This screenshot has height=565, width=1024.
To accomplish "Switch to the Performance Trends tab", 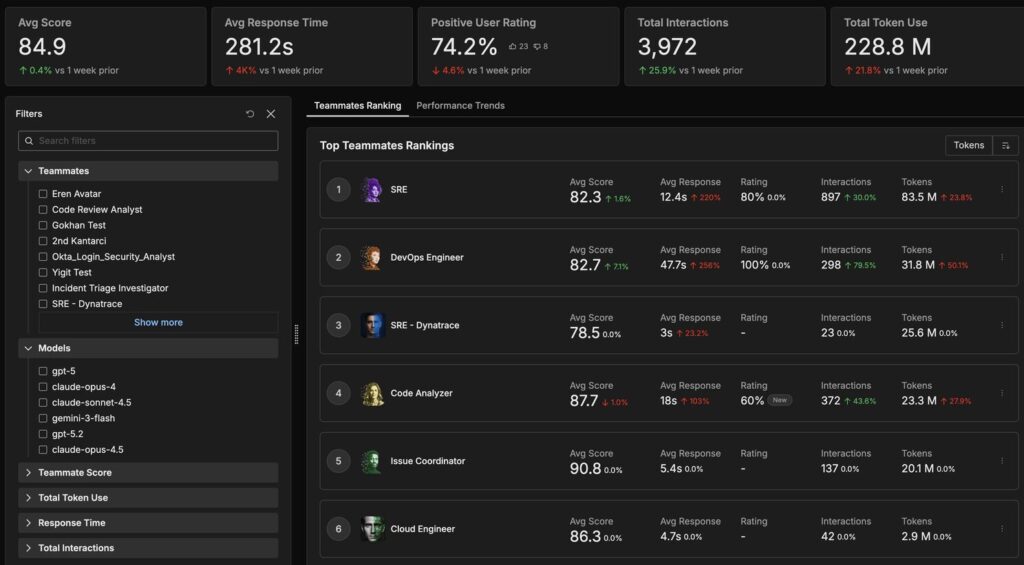I will (x=460, y=106).
